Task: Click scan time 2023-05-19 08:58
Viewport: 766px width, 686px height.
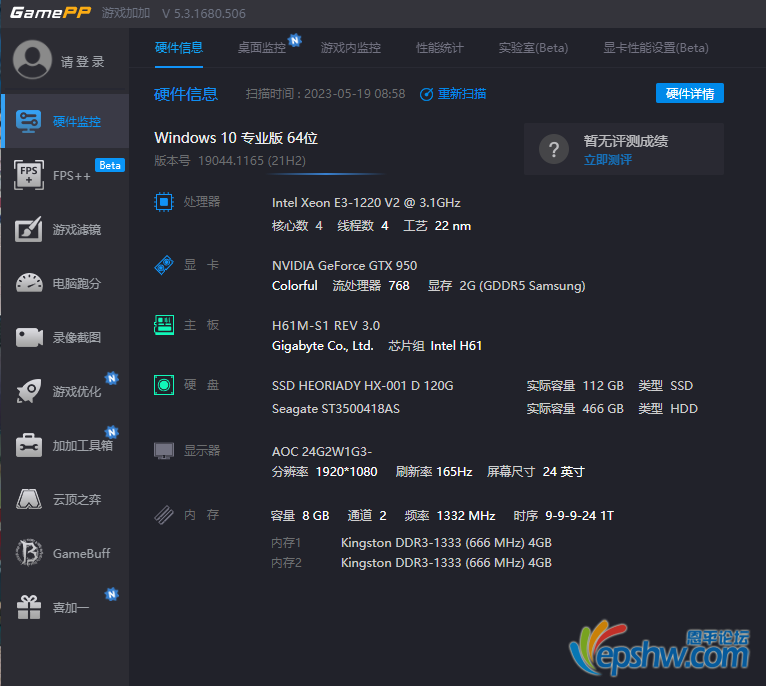Action: [x=355, y=94]
